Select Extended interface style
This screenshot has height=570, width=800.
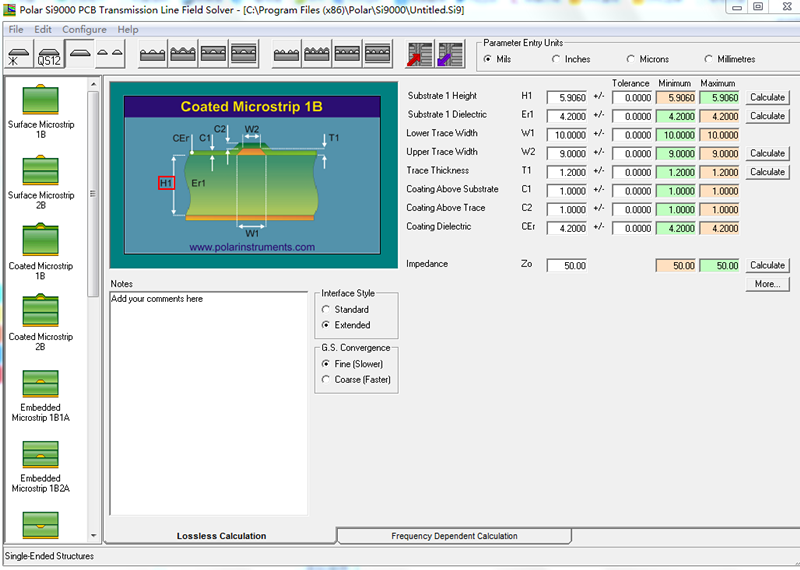[346, 325]
